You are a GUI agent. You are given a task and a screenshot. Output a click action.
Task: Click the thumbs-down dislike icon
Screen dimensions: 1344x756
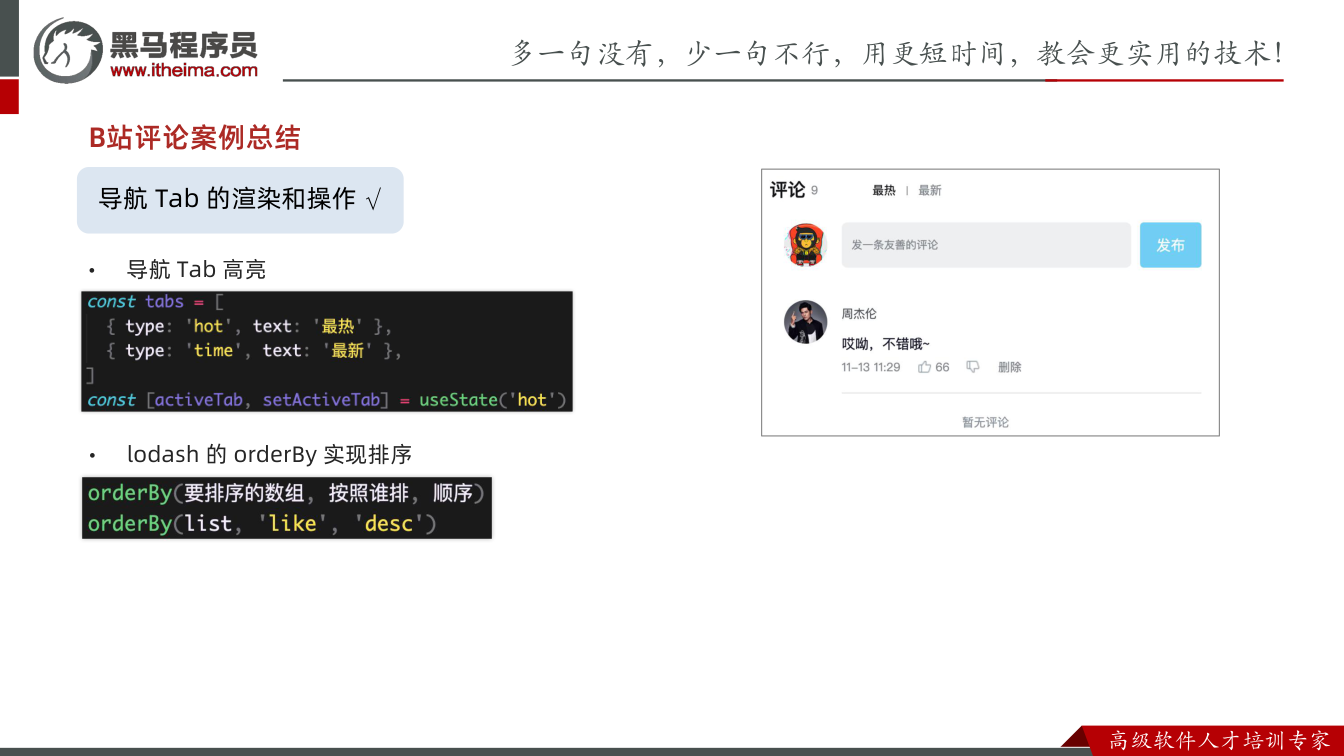click(973, 367)
